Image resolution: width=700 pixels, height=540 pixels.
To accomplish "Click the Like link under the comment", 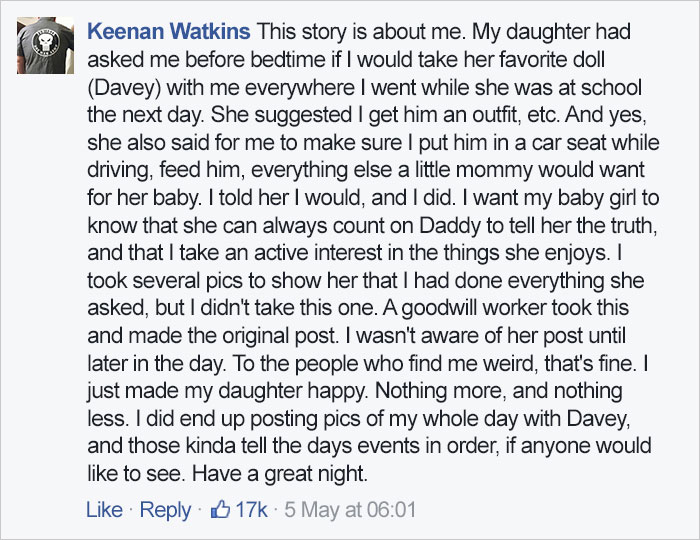I will coord(104,510).
